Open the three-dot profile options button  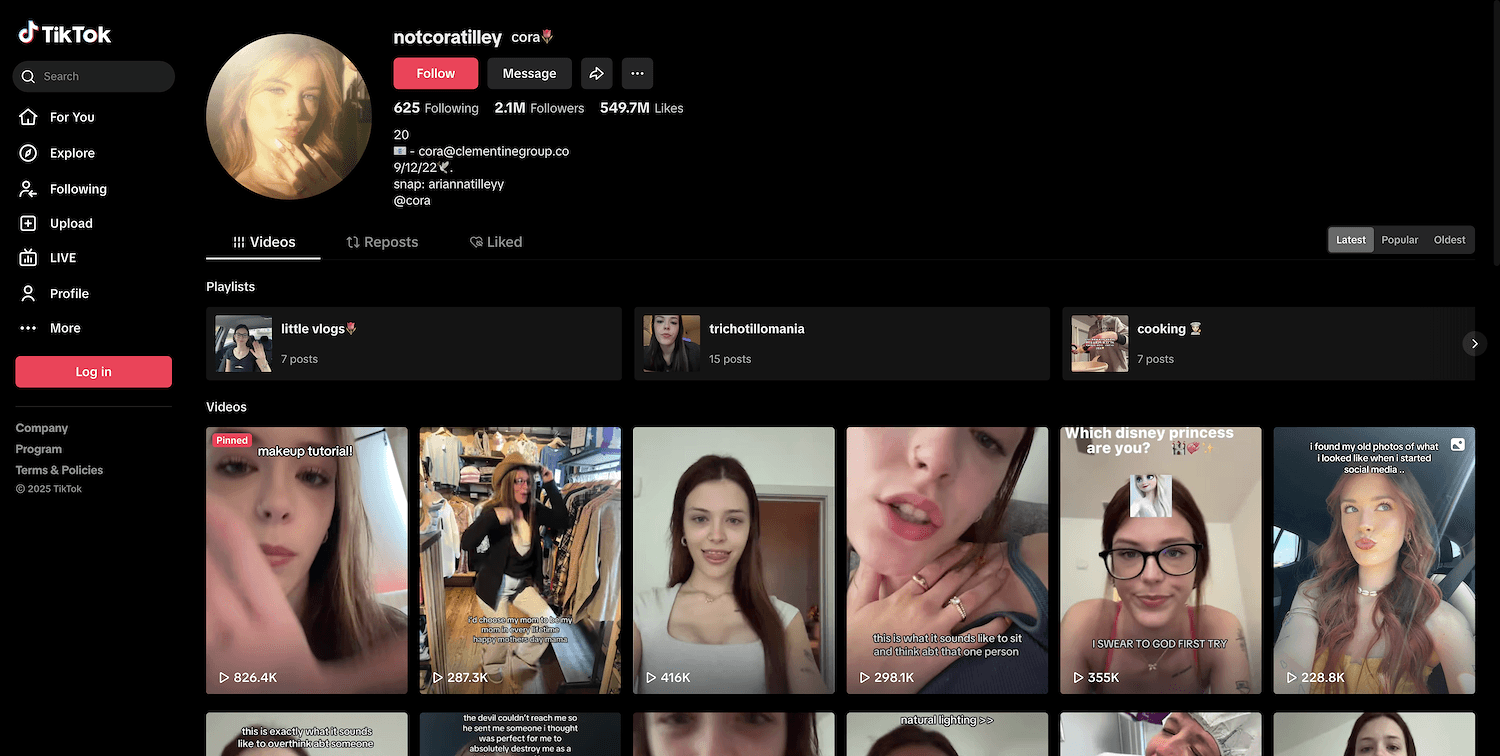(x=637, y=73)
